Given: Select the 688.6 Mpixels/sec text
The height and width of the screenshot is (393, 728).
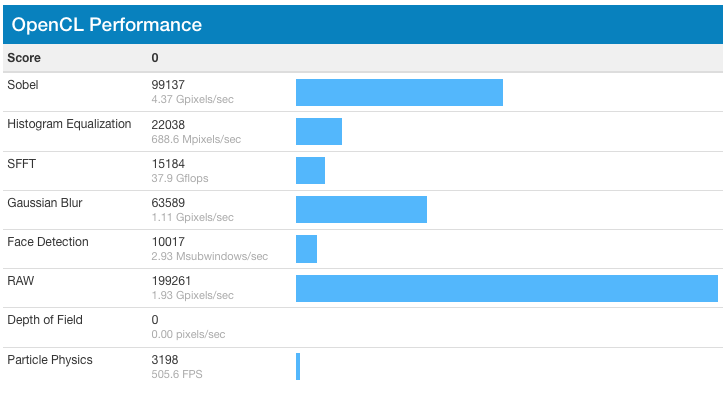Looking at the screenshot, I should 196,139.
